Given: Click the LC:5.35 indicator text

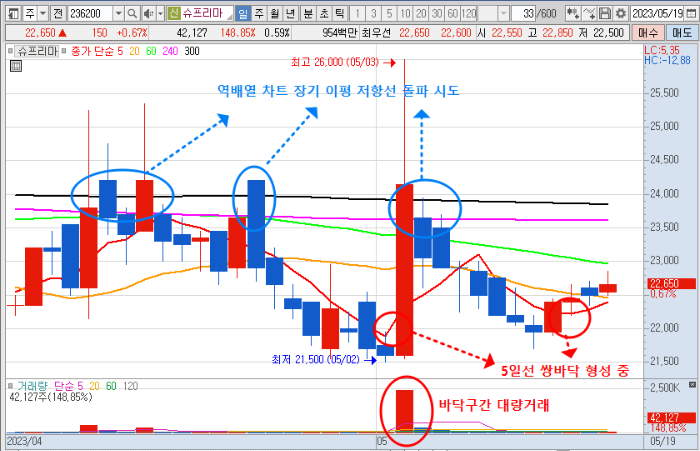Looking at the screenshot, I should click(x=662, y=50).
